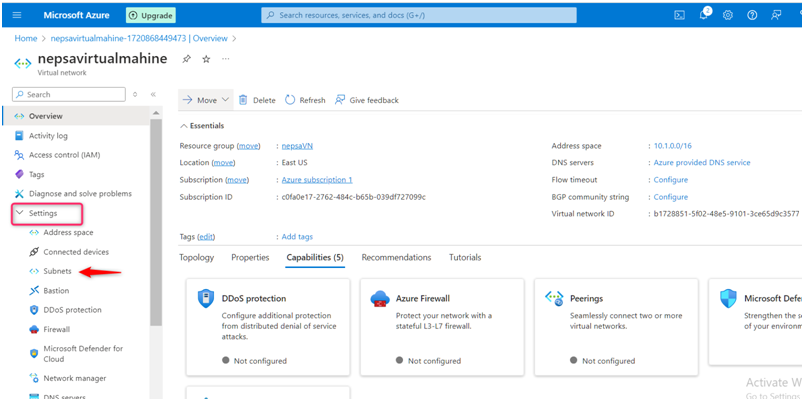Image resolution: width=804 pixels, height=401 pixels.
Task: Click move link beside Subscription
Action: point(237,180)
